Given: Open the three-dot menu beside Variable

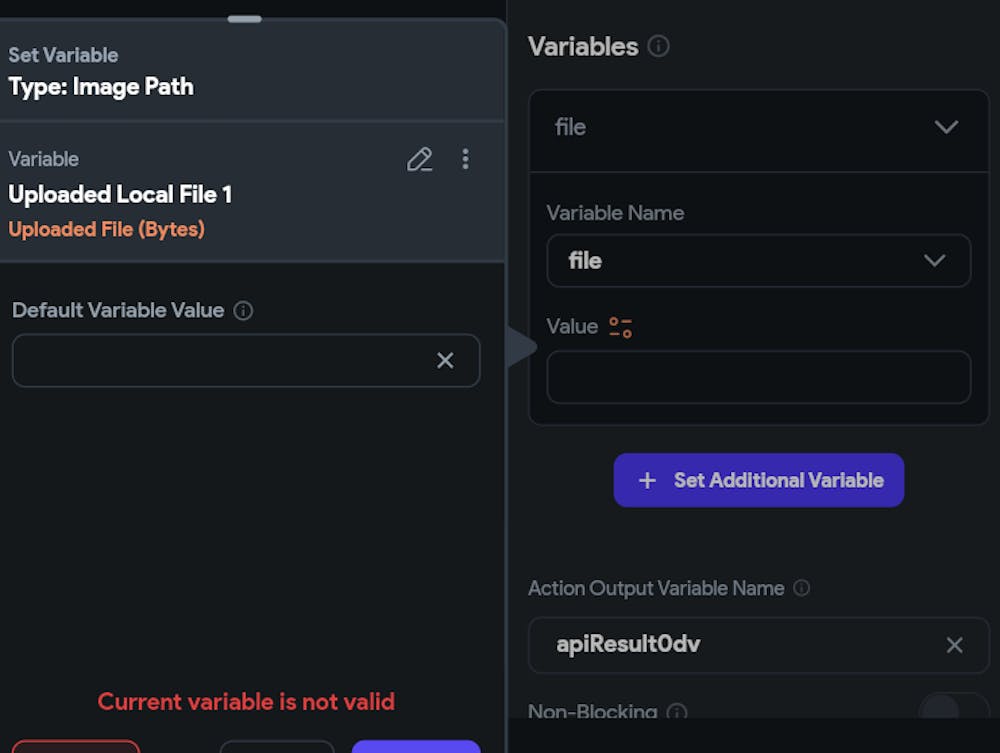Looking at the screenshot, I should [465, 159].
